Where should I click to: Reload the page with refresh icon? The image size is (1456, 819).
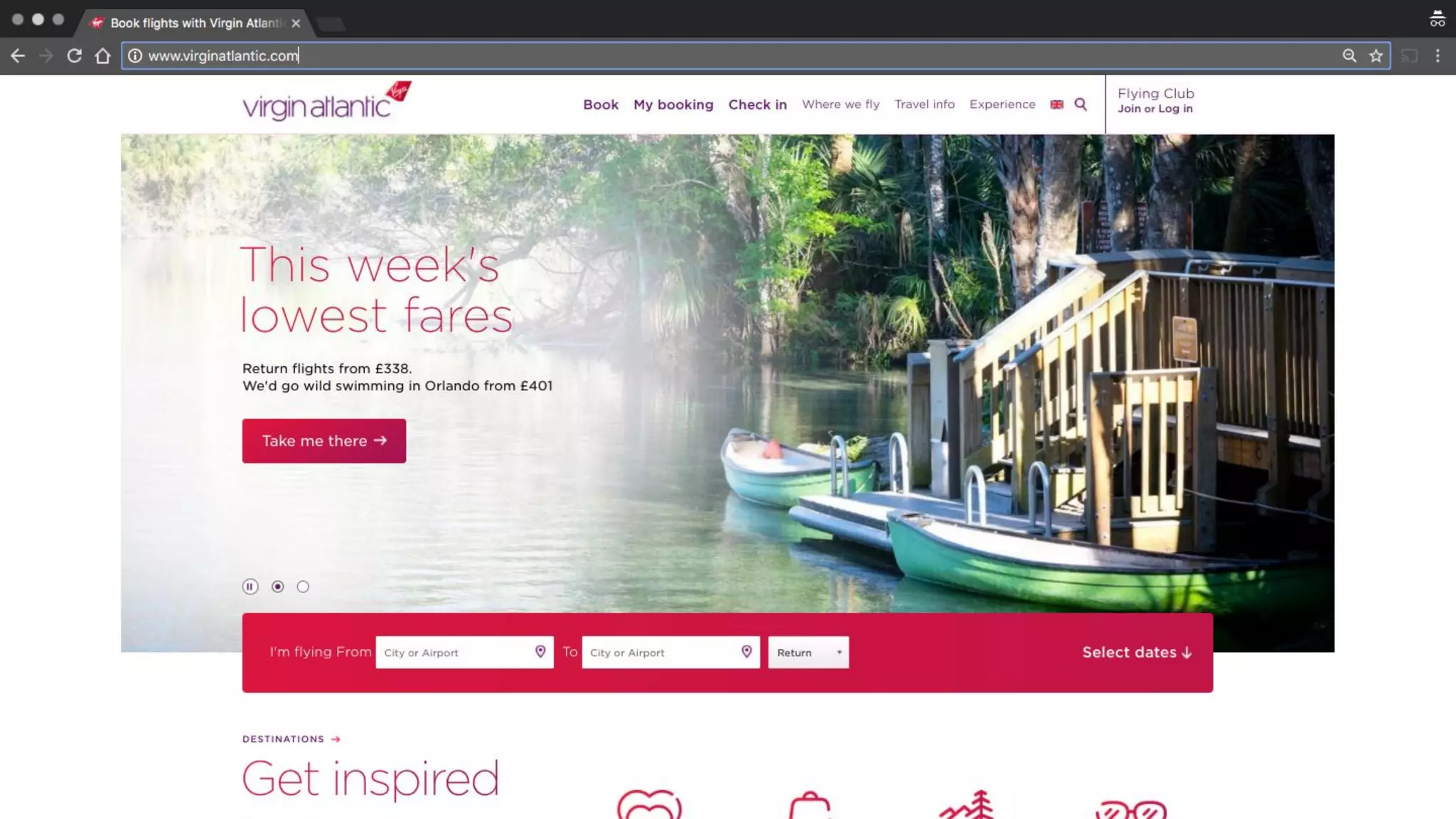tap(75, 55)
